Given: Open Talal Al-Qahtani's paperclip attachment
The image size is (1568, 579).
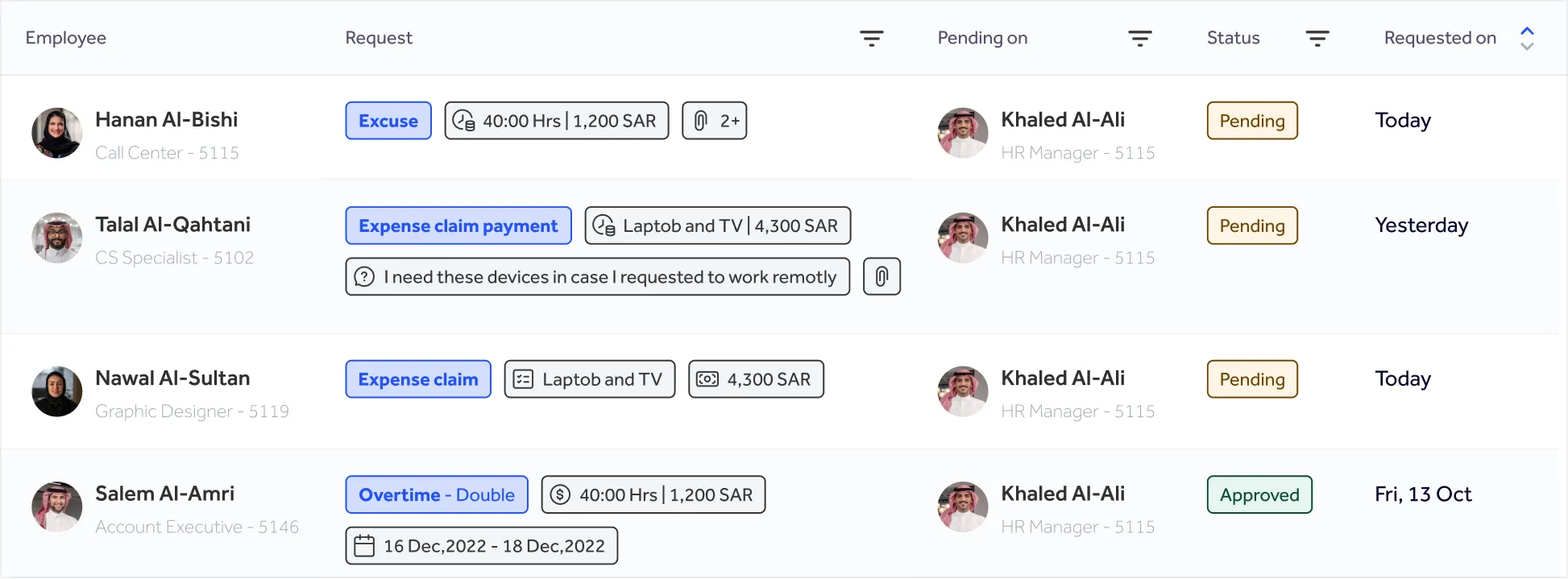Looking at the screenshot, I should coord(881,277).
